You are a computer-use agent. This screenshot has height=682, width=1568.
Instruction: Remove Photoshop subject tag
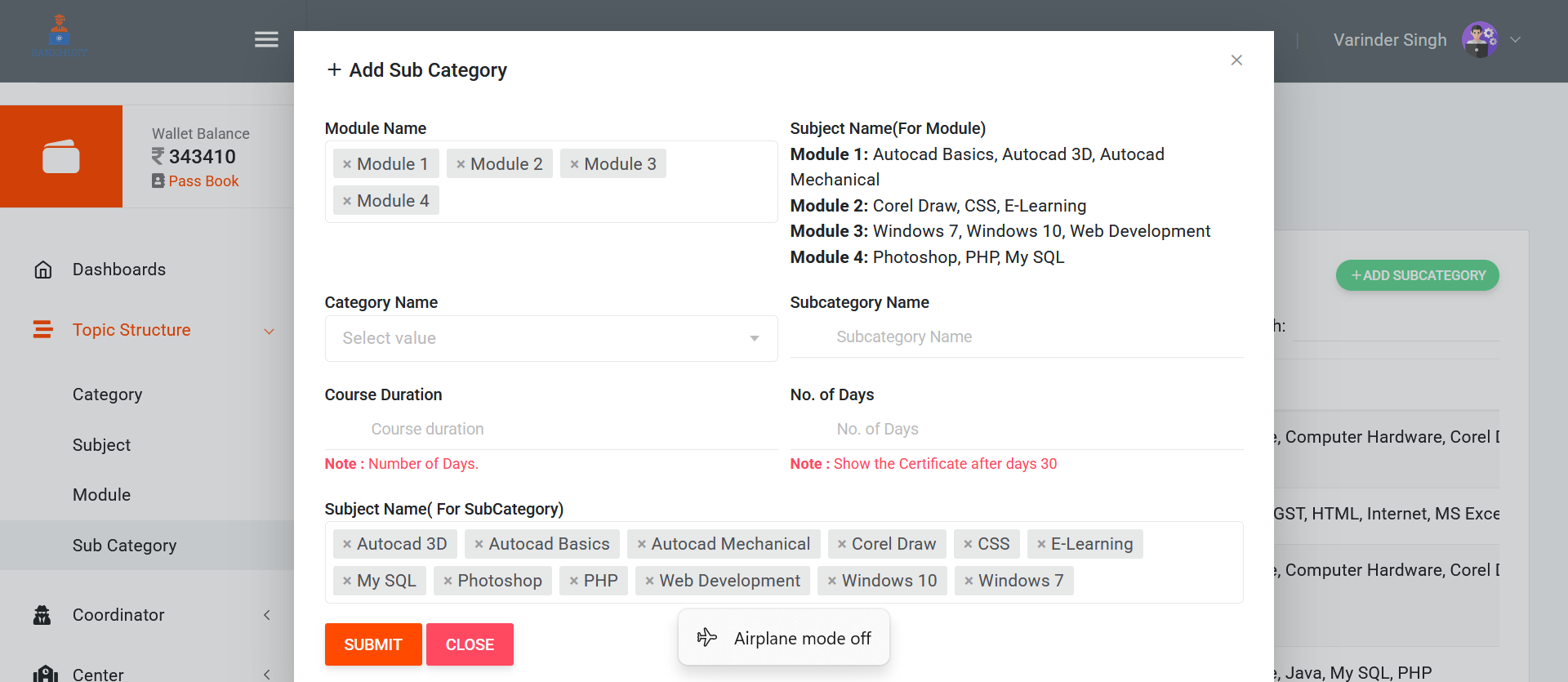(x=448, y=581)
